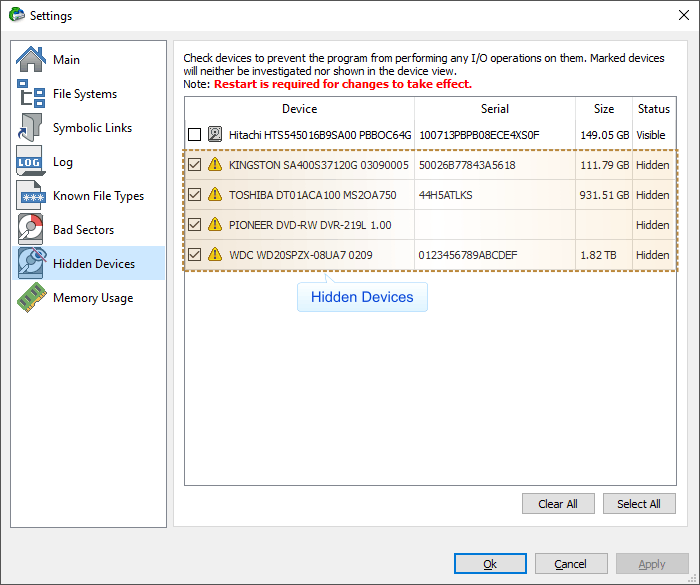The width and height of the screenshot is (700, 585).
Task: Click the Memory Usage RAM icon
Action: click(31, 298)
